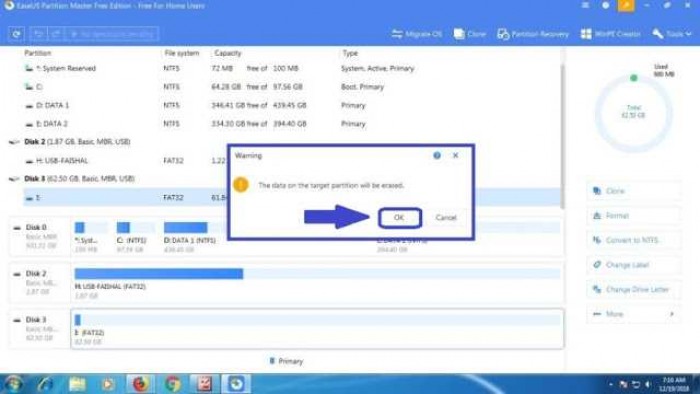Screen dimensions: 700x394
Task: Open the Clone tool in top toolbar
Action: pyautogui.click(x=470, y=34)
